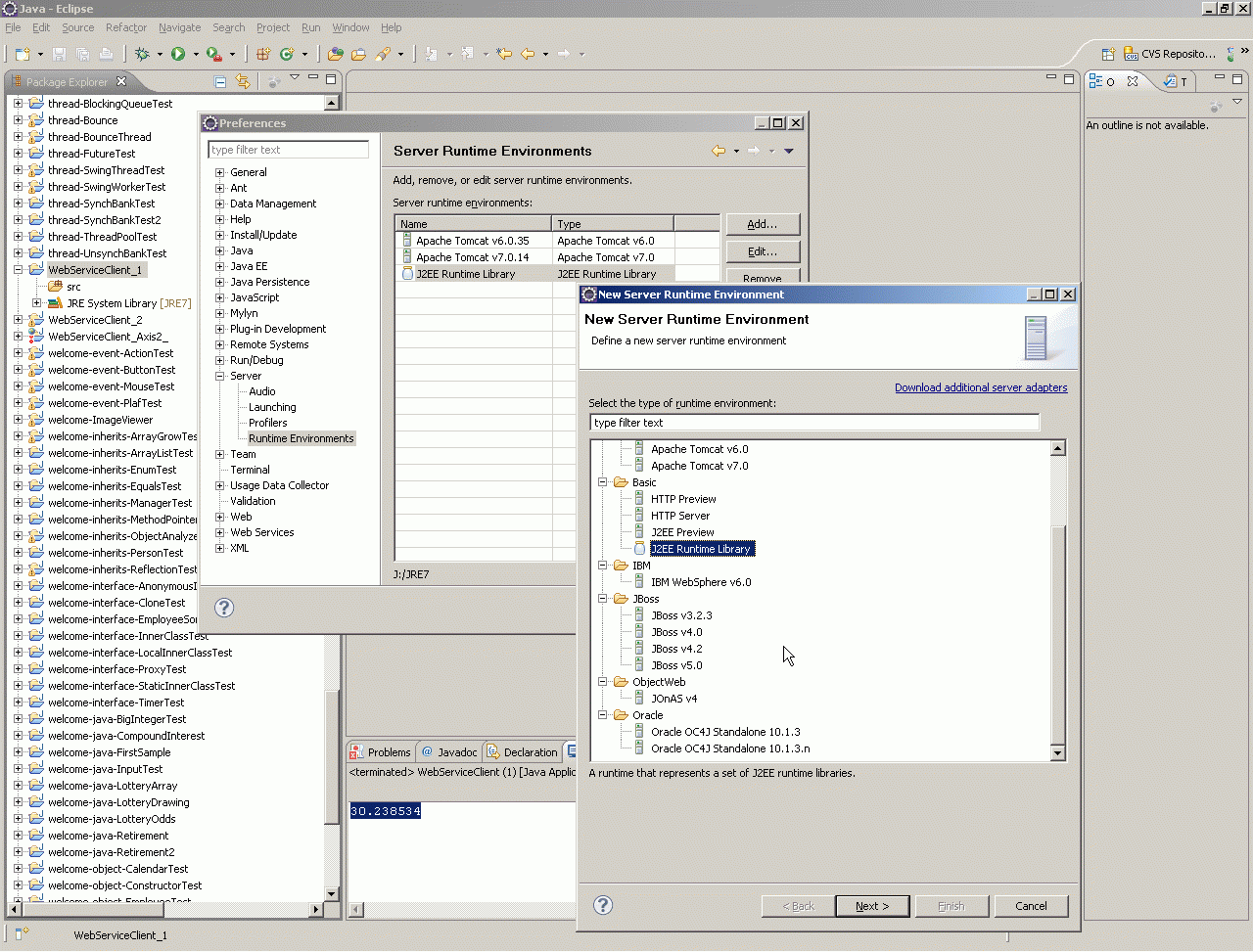This screenshot has height=952, width=1253.
Task: Click scroll-up arrow of runtime type list
Action: [x=1057, y=448]
